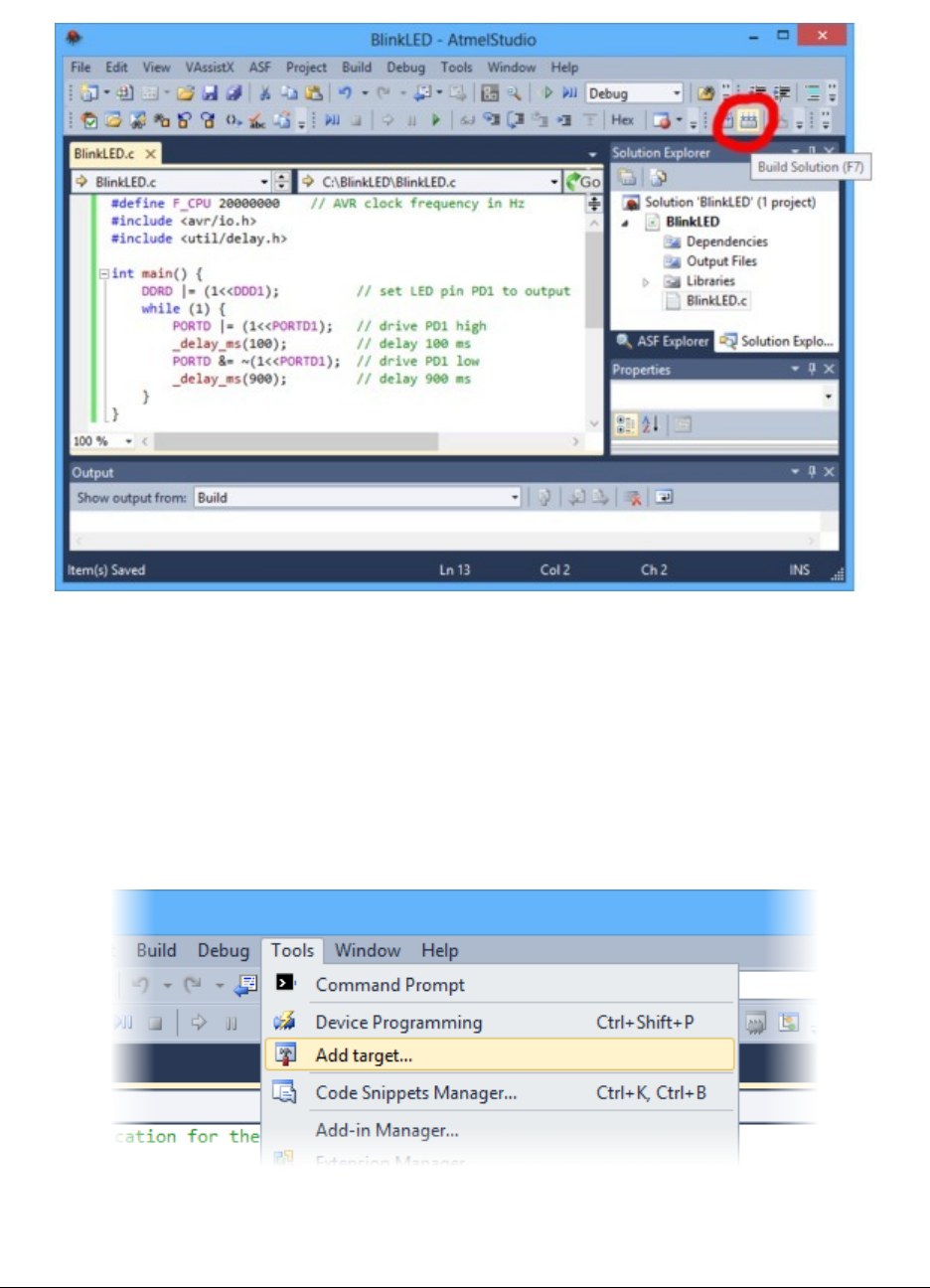The width and height of the screenshot is (930, 1288).
Task: Click the code editor horizontal scrollbar
Action: [360, 440]
